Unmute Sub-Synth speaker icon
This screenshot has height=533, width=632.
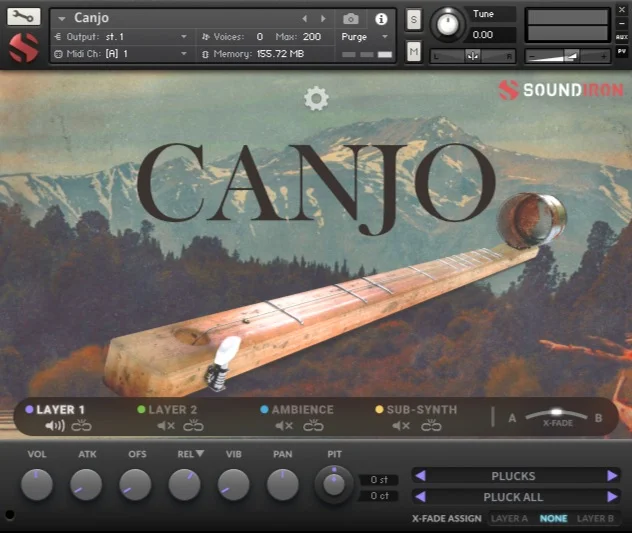coord(401,426)
